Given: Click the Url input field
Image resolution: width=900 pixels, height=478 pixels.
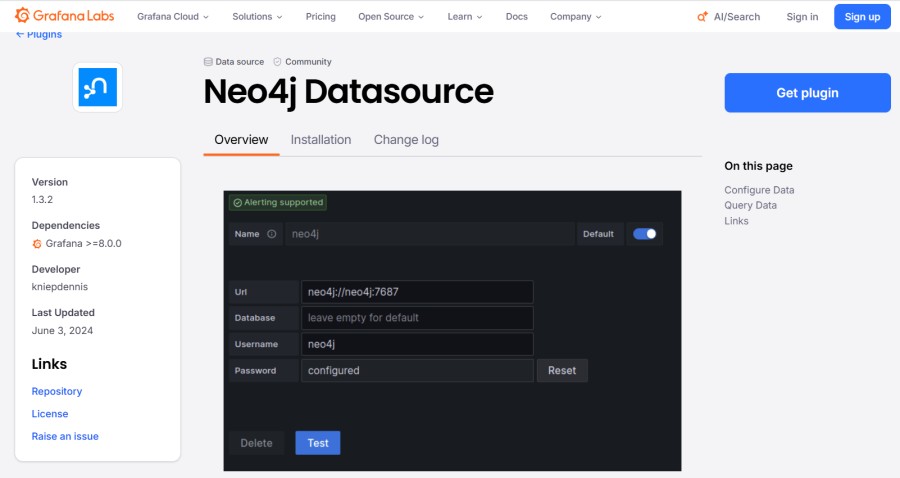Looking at the screenshot, I should coord(417,292).
